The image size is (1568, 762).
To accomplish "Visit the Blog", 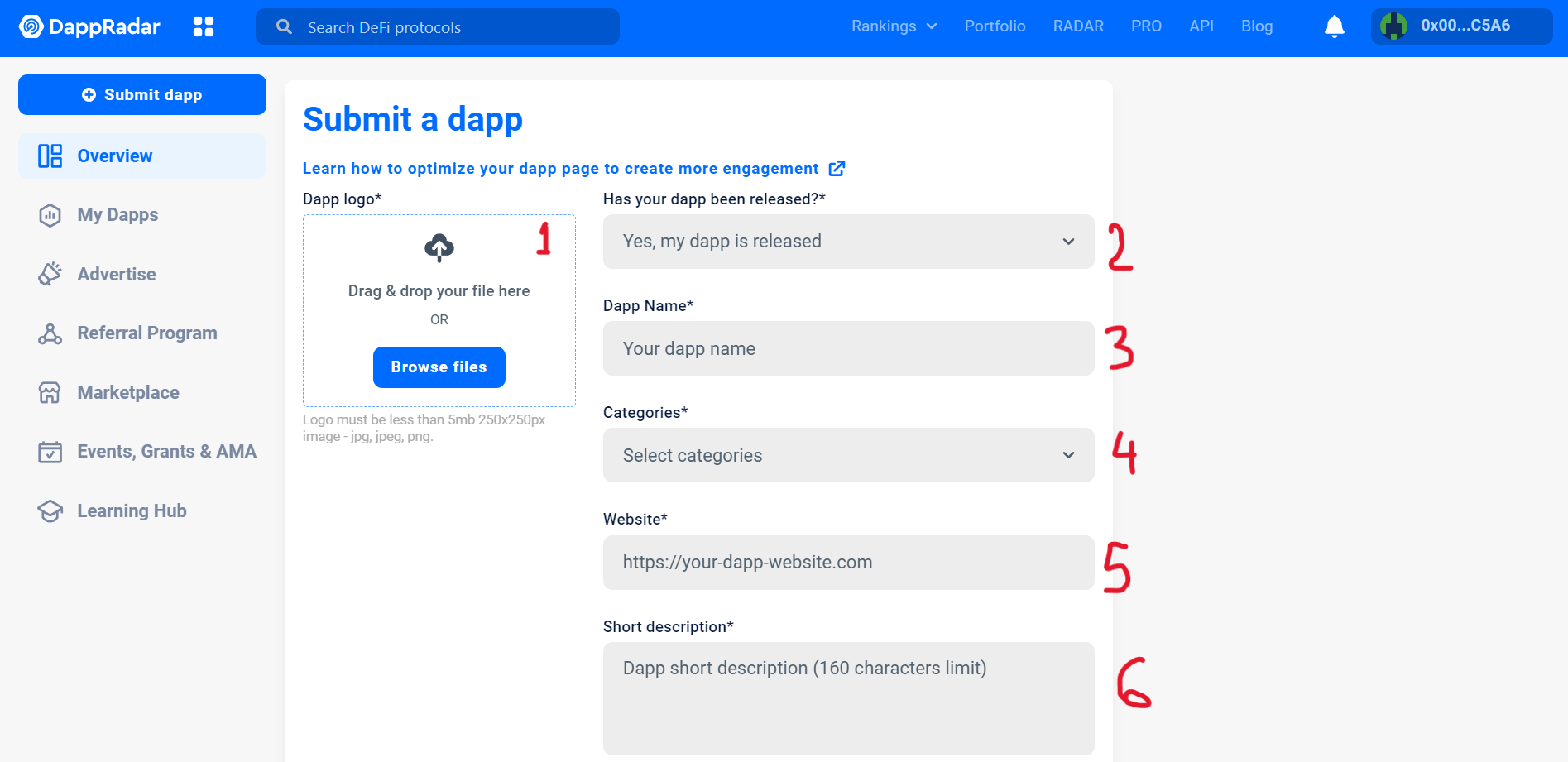I will pos(1257,26).
